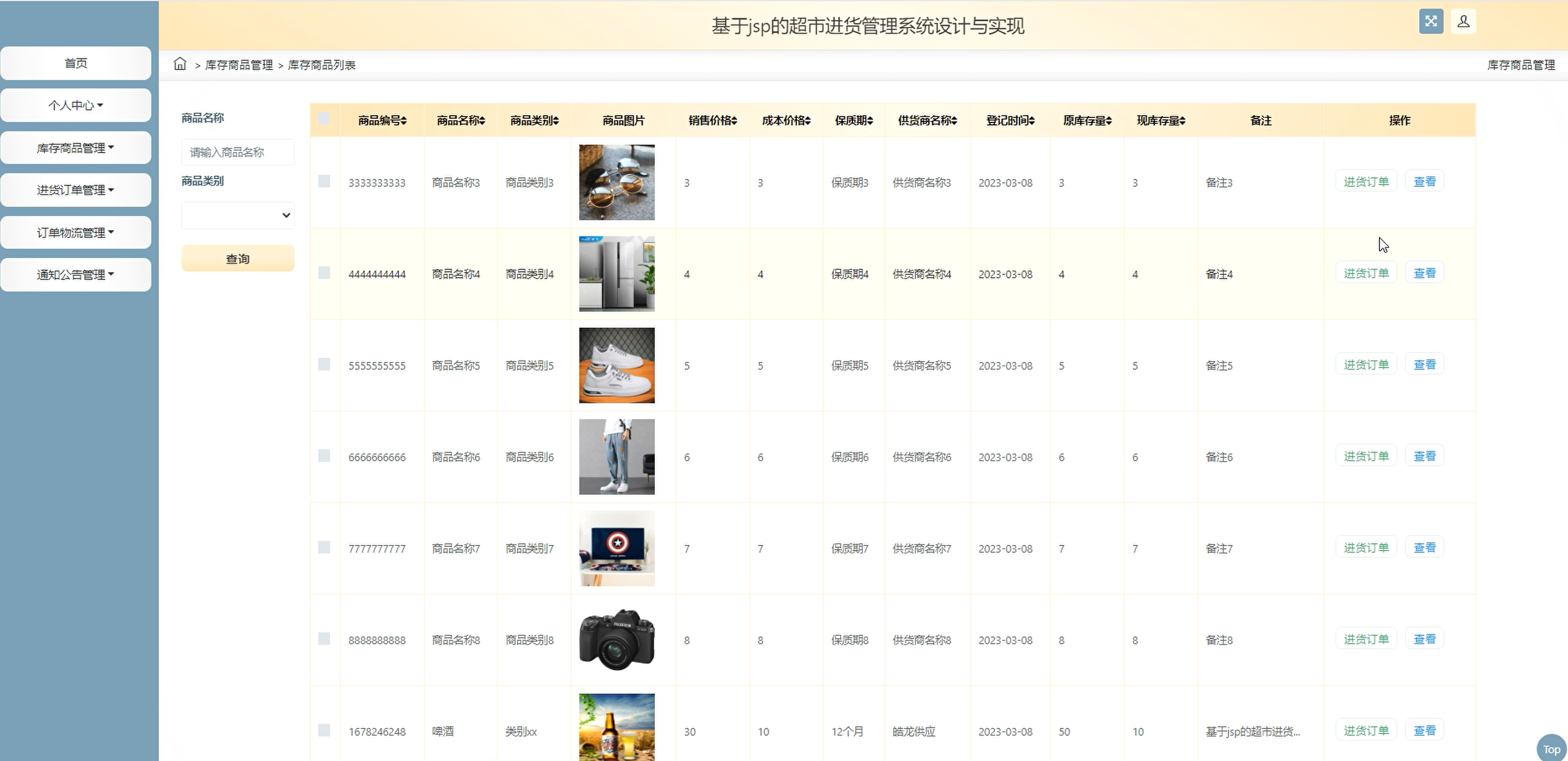The height and width of the screenshot is (761, 1568).
Task: Open the beer bottle product image
Action: (x=617, y=727)
